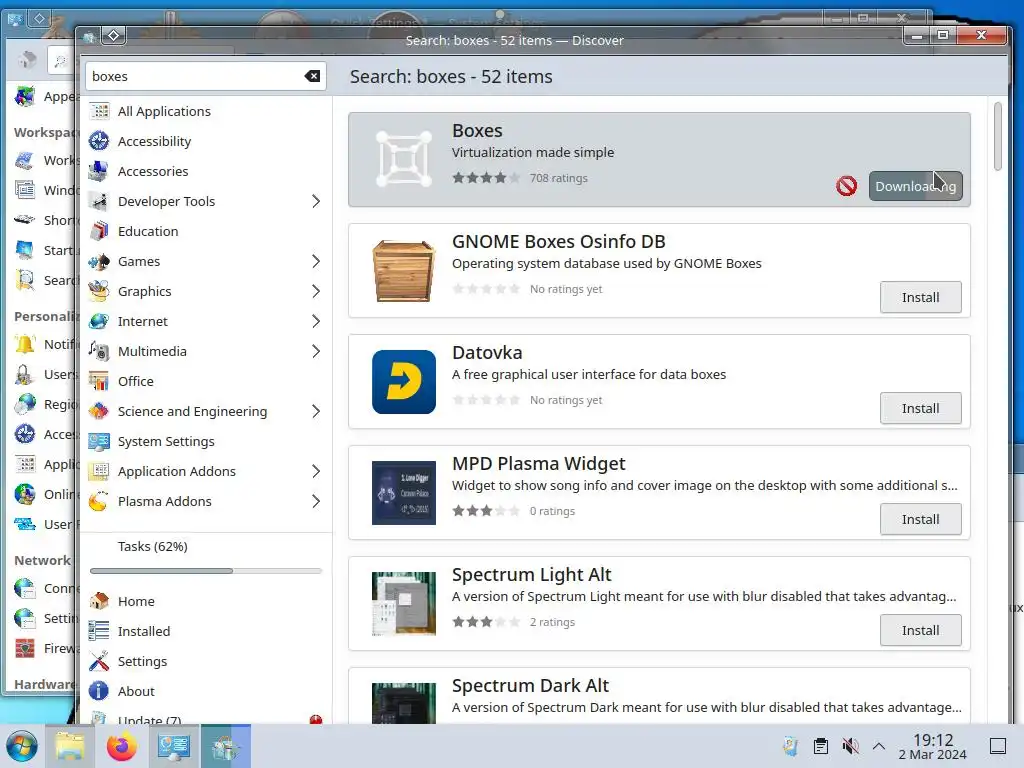The image size is (1024, 768).
Task: Click the Installed list icon
Action: pos(99,632)
